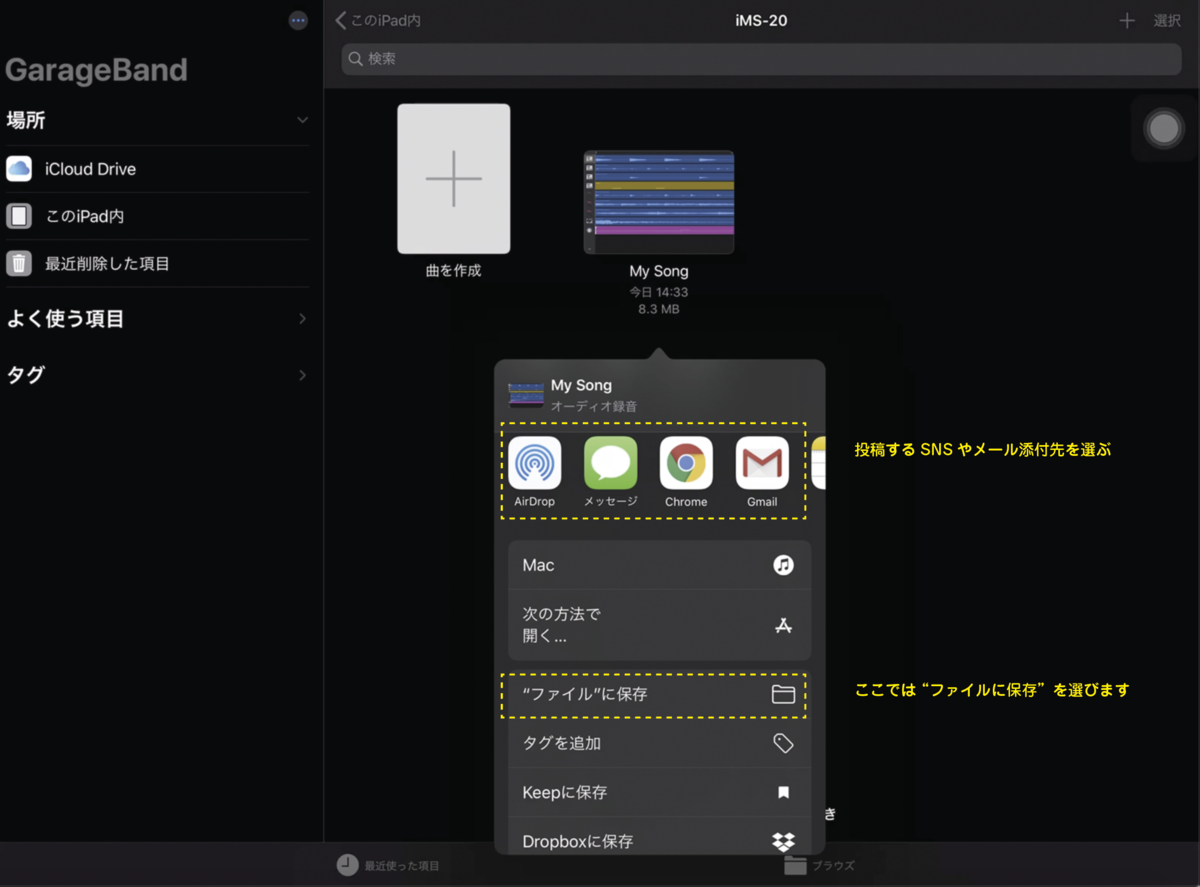Click the bookmark icon in Keep row
Viewport: 1200px width, 887px height.
(x=784, y=792)
